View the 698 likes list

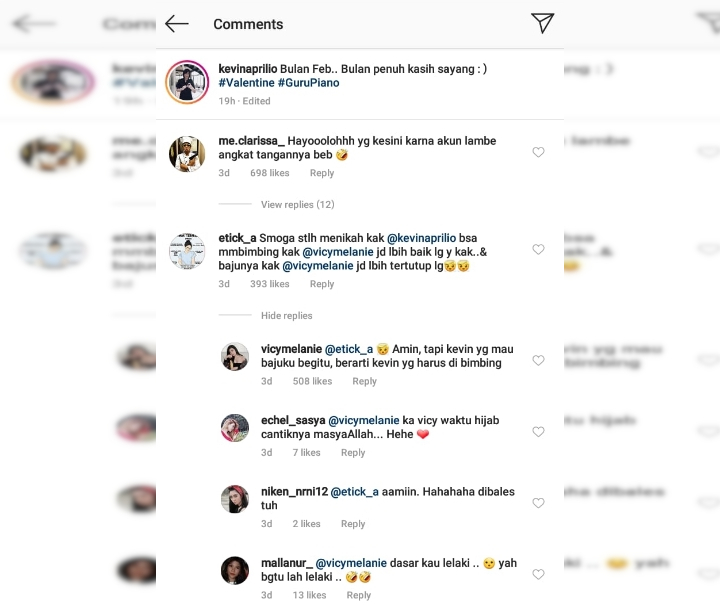(270, 173)
